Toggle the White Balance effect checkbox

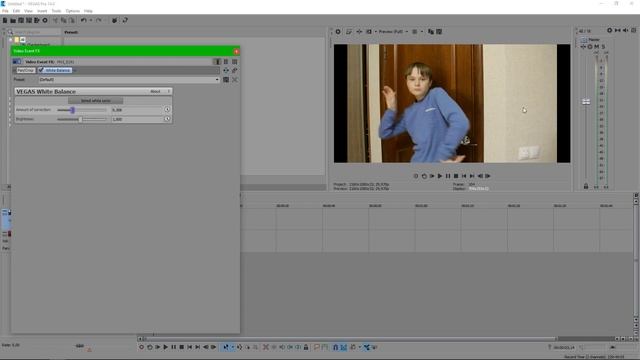[x=41, y=70]
